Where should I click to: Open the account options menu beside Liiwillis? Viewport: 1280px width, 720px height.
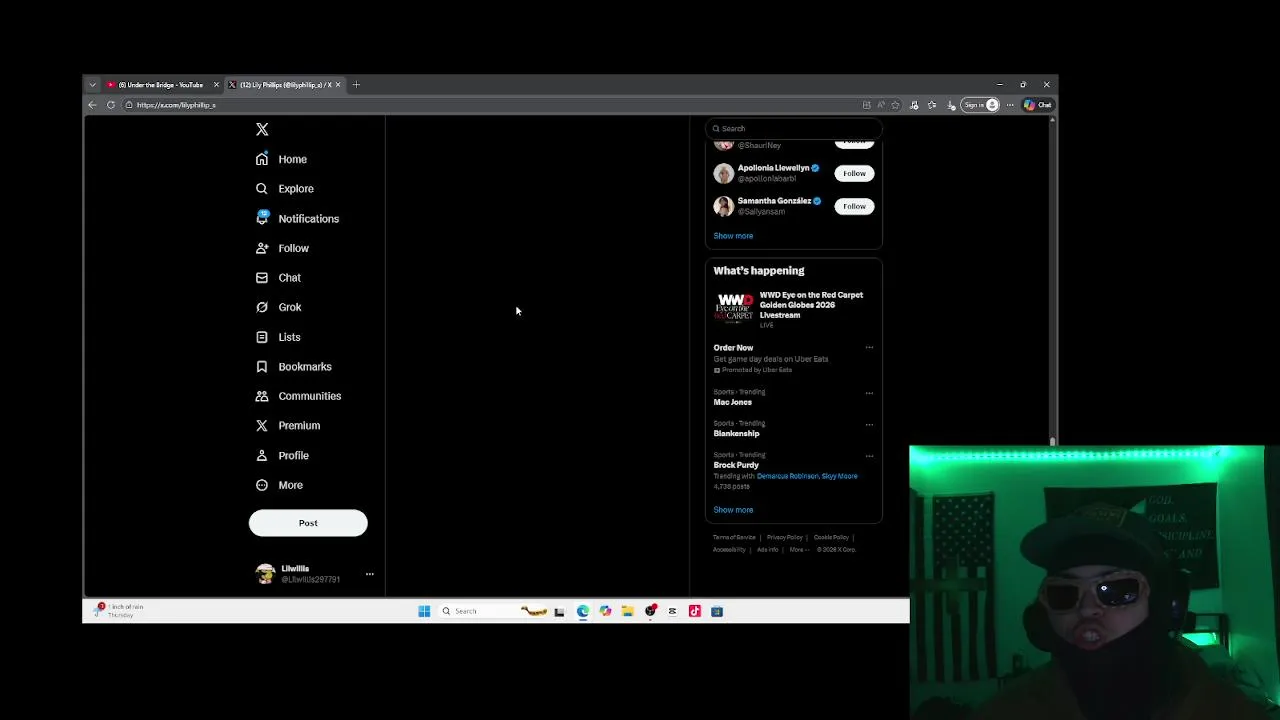tap(370, 574)
